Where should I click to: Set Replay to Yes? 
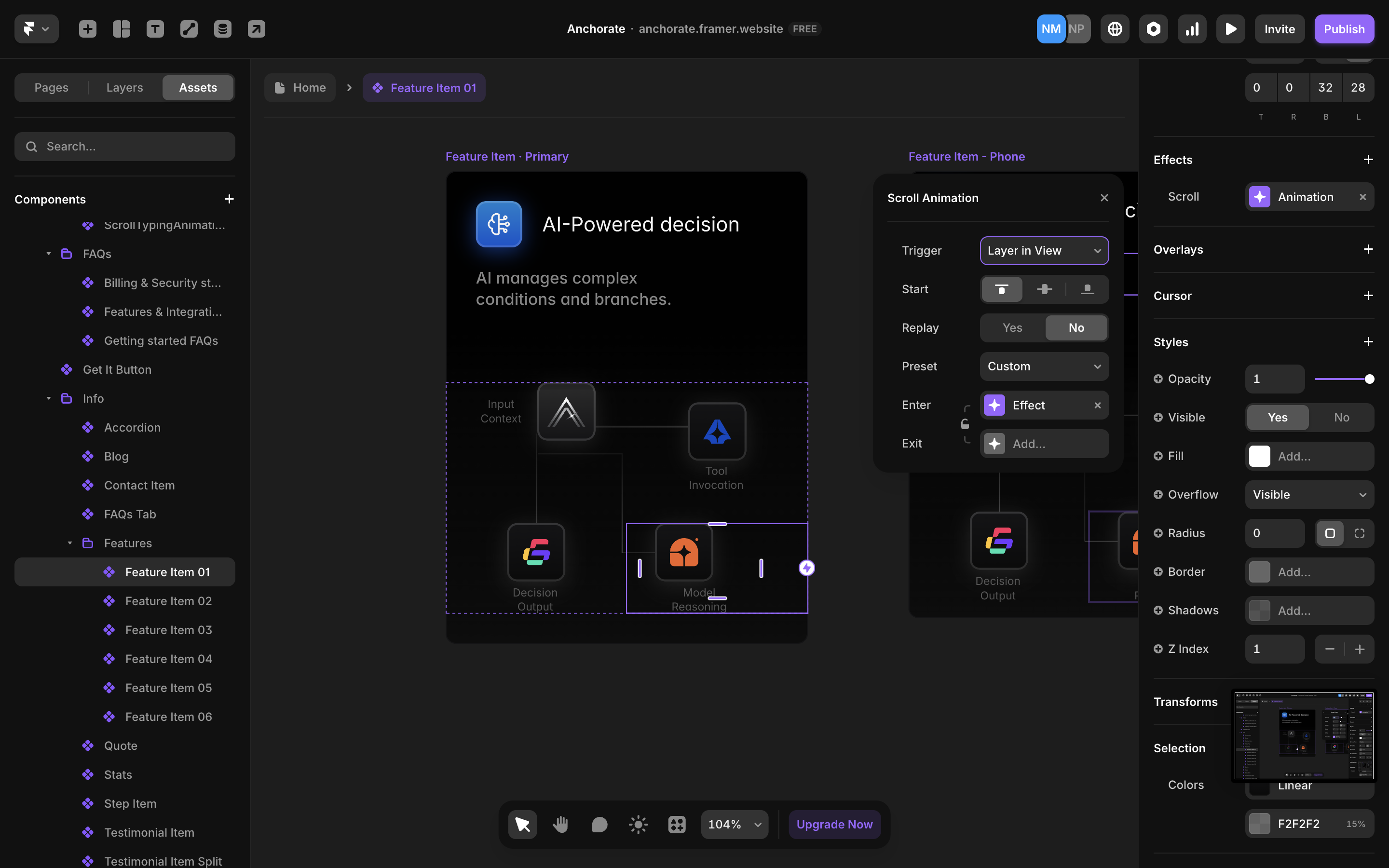coord(1012,328)
